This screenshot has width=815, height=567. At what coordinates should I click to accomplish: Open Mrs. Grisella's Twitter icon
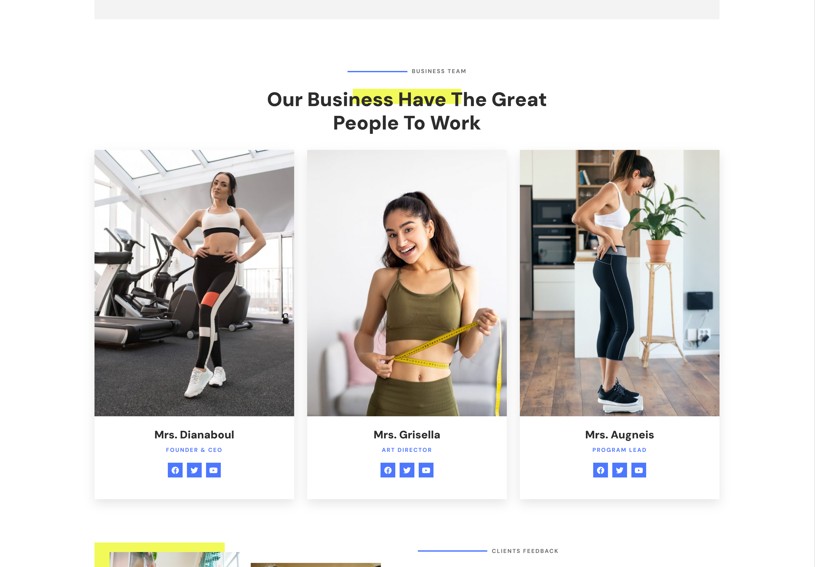[407, 470]
